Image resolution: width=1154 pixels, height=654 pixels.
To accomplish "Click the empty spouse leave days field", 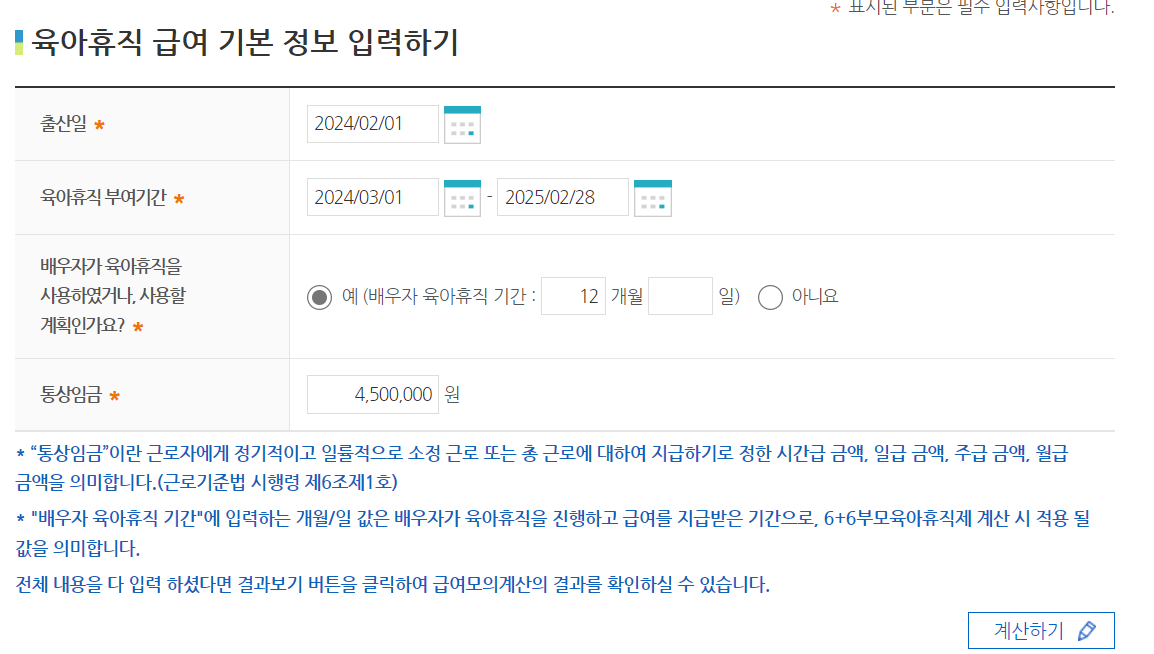I will pos(680,294).
